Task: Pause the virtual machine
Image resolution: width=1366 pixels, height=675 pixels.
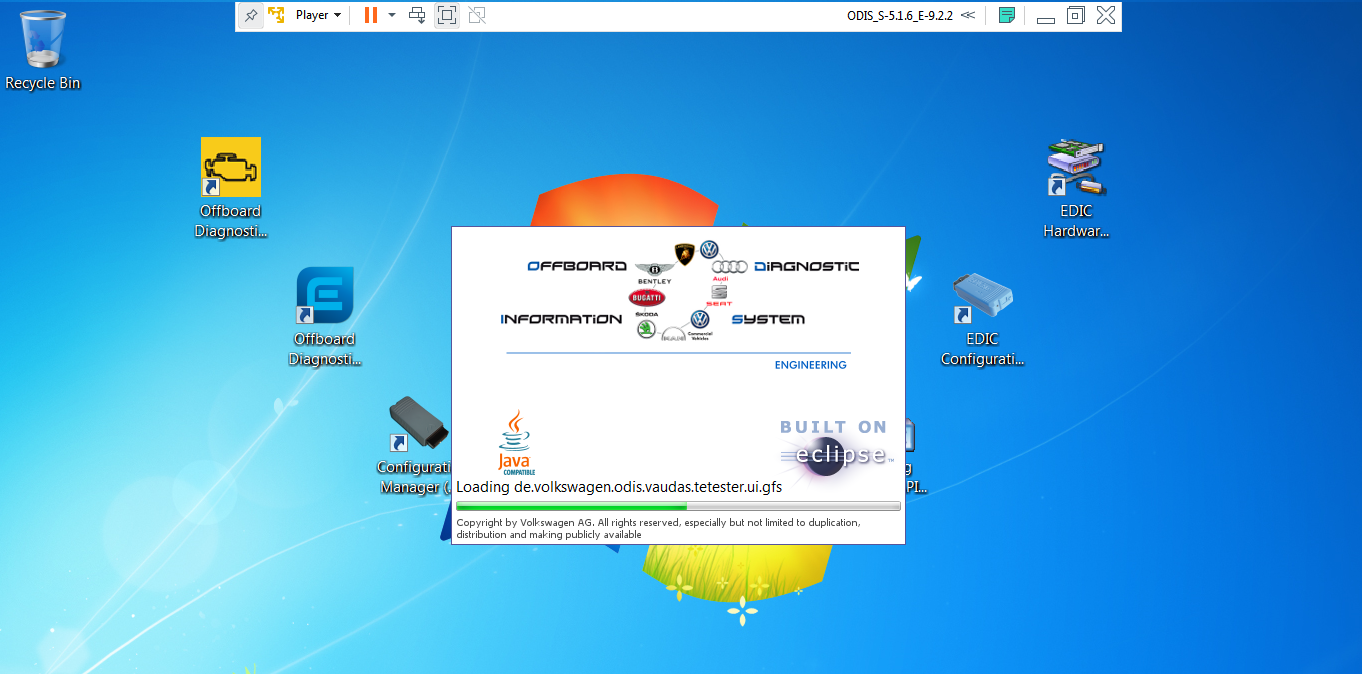Action: [x=371, y=15]
